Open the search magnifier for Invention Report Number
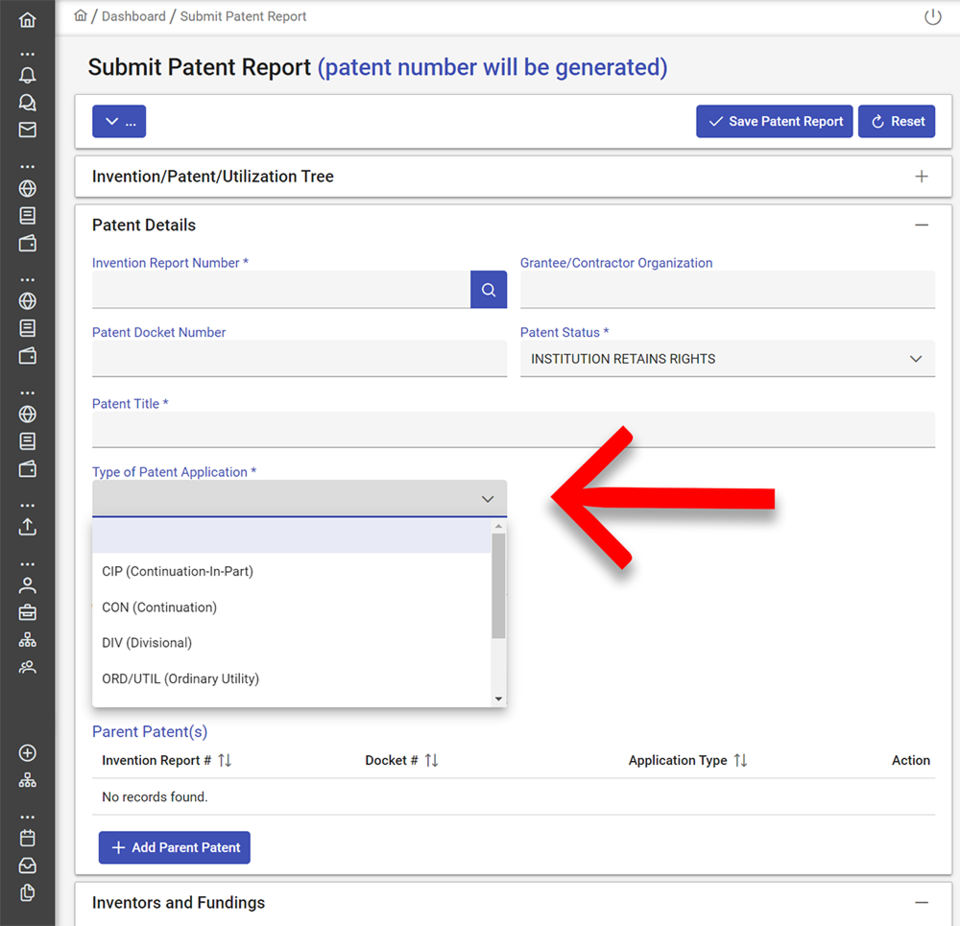 pos(488,289)
